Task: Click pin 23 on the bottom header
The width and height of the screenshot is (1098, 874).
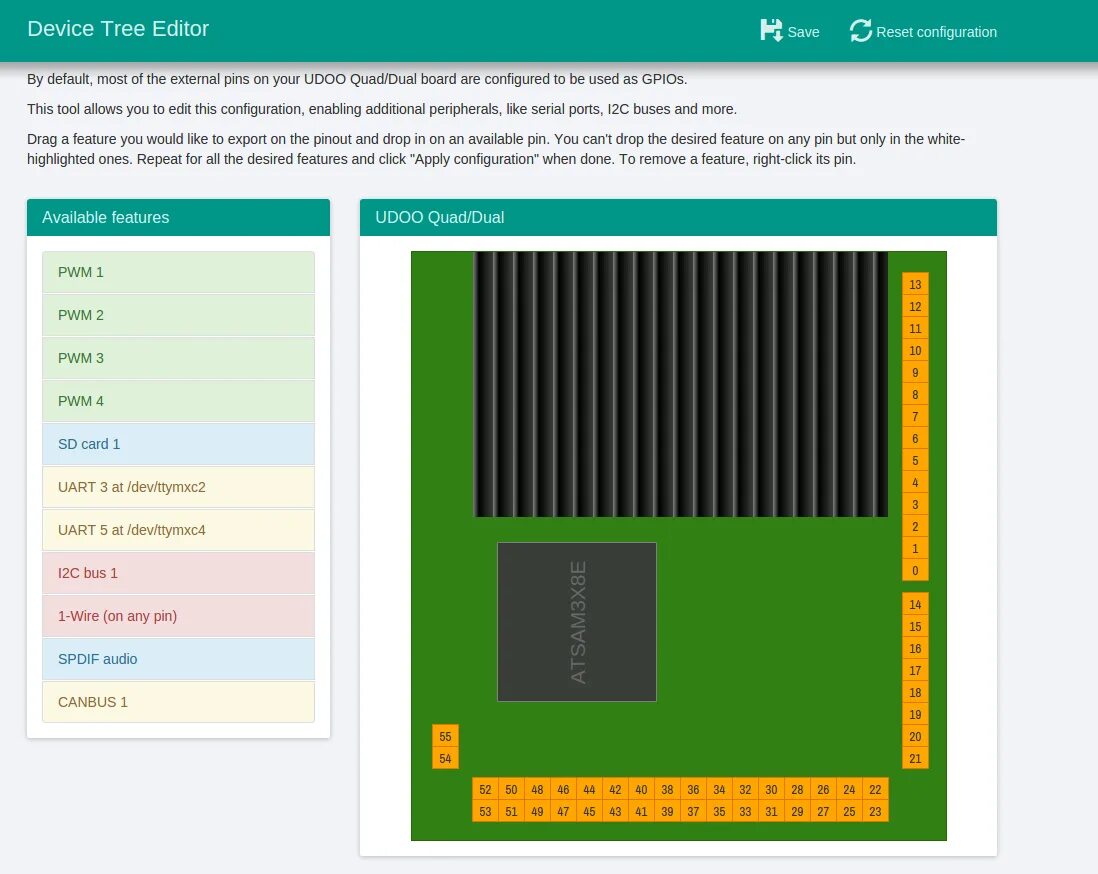Action: click(875, 812)
